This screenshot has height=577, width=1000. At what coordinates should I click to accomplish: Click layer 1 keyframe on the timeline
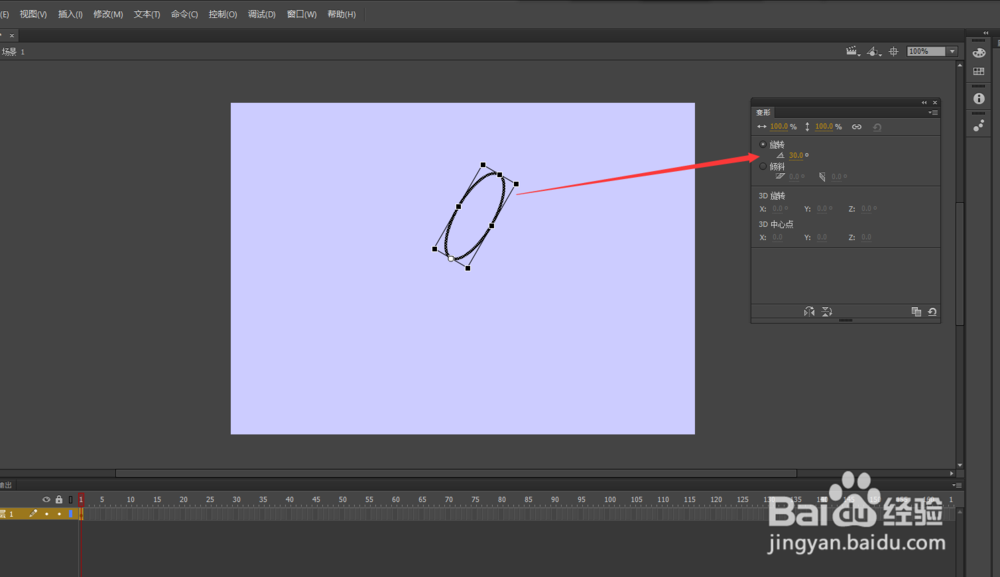coord(81,514)
